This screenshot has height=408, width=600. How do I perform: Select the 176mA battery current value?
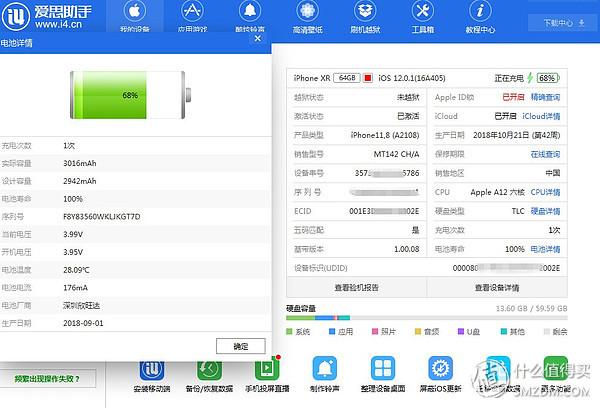coord(75,287)
